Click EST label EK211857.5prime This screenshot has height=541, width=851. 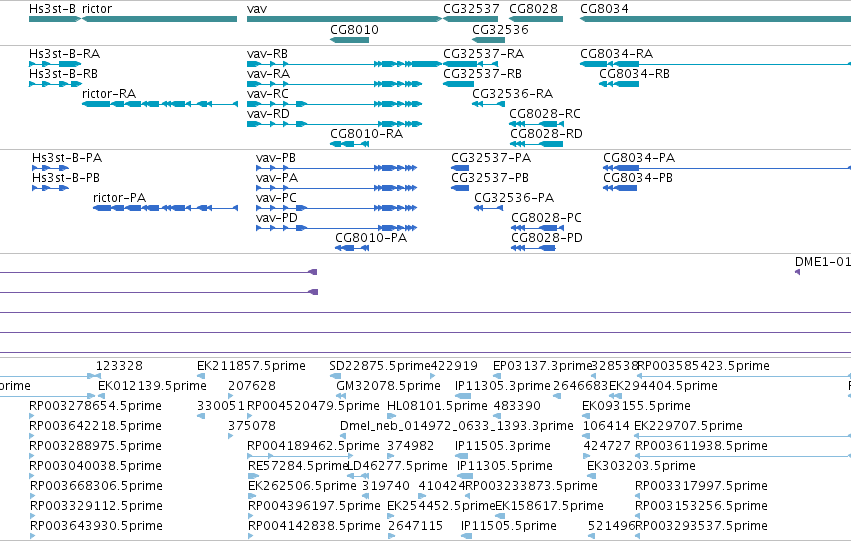[251, 366]
